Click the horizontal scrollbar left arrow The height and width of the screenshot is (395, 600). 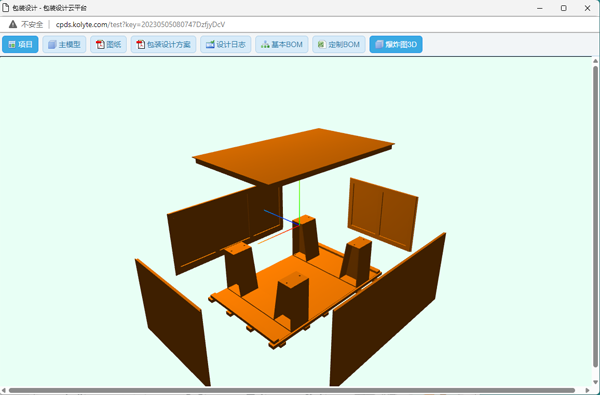click(4, 390)
